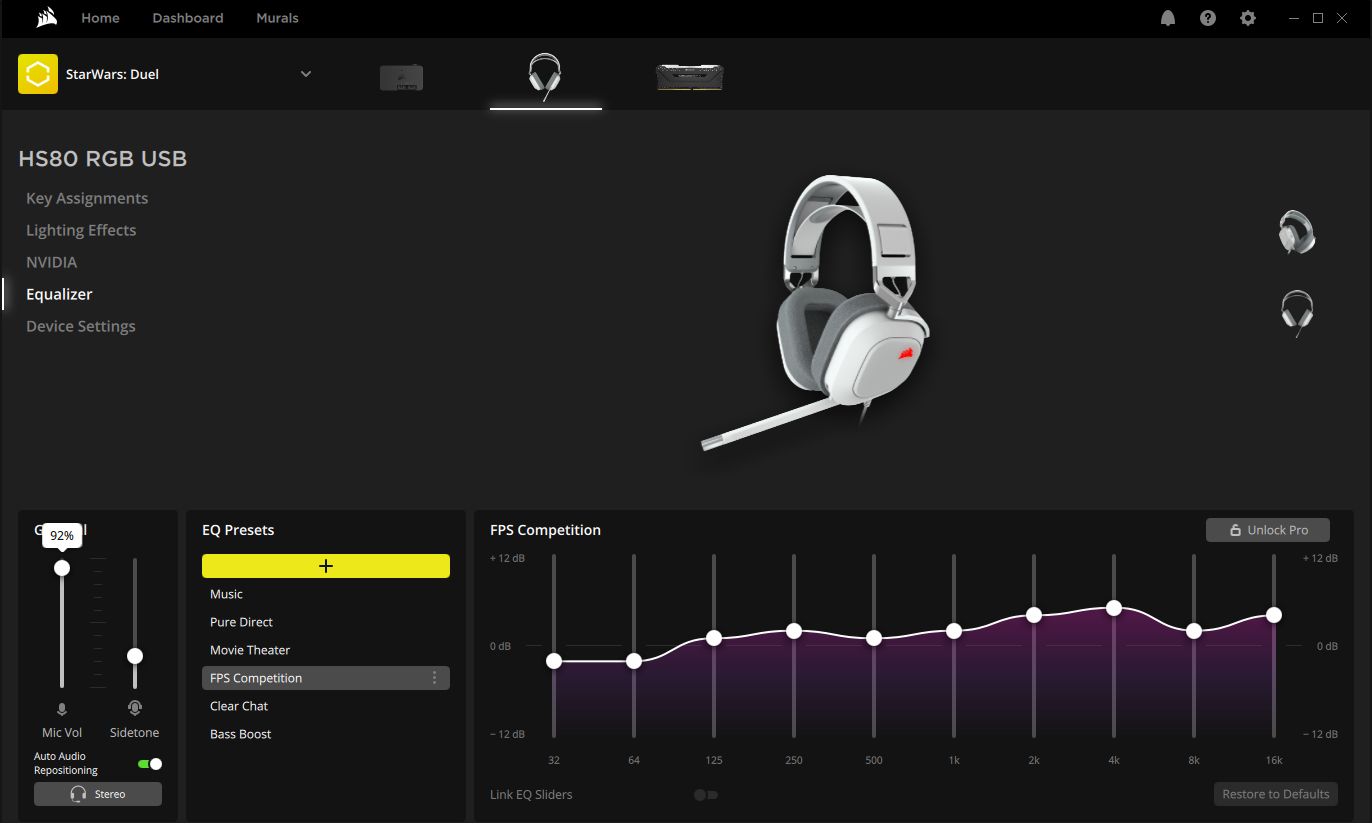The width and height of the screenshot is (1372, 823).
Task: Click the yellow StarWars: Duel profile icon
Action: pos(38,74)
